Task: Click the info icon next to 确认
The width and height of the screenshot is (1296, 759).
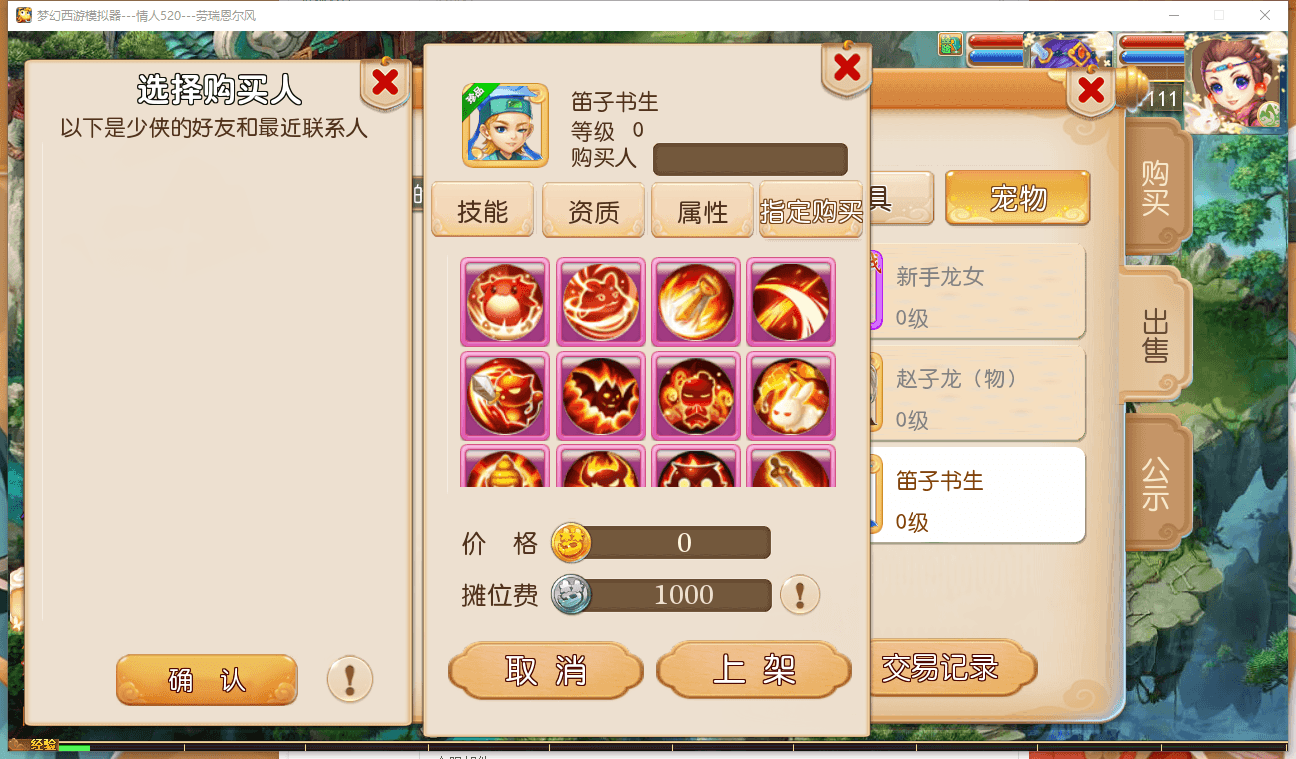Action: [350, 680]
